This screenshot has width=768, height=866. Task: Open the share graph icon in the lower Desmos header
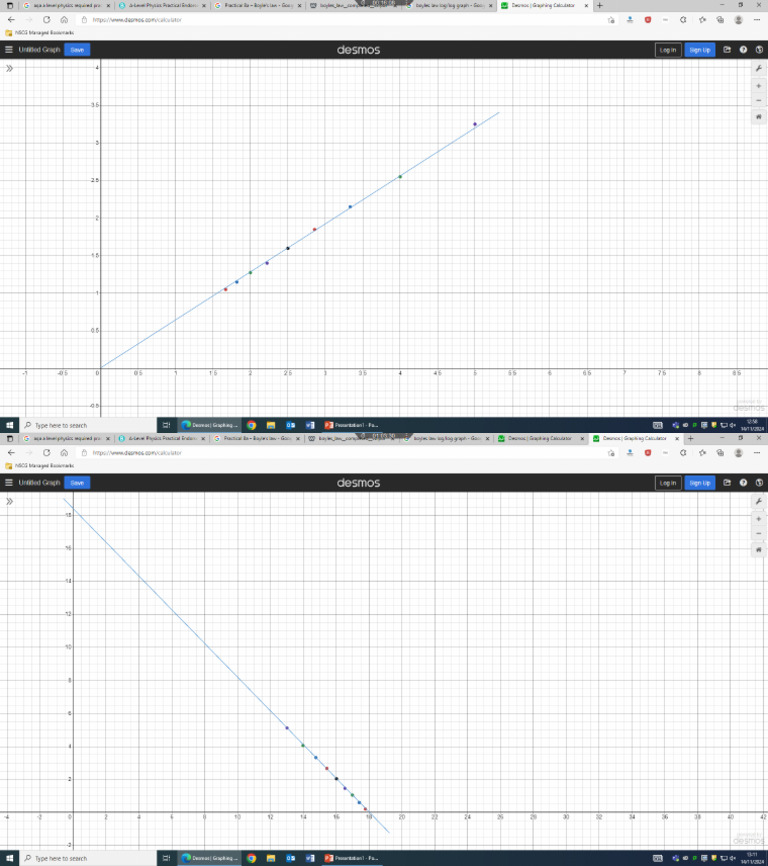click(x=727, y=483)
